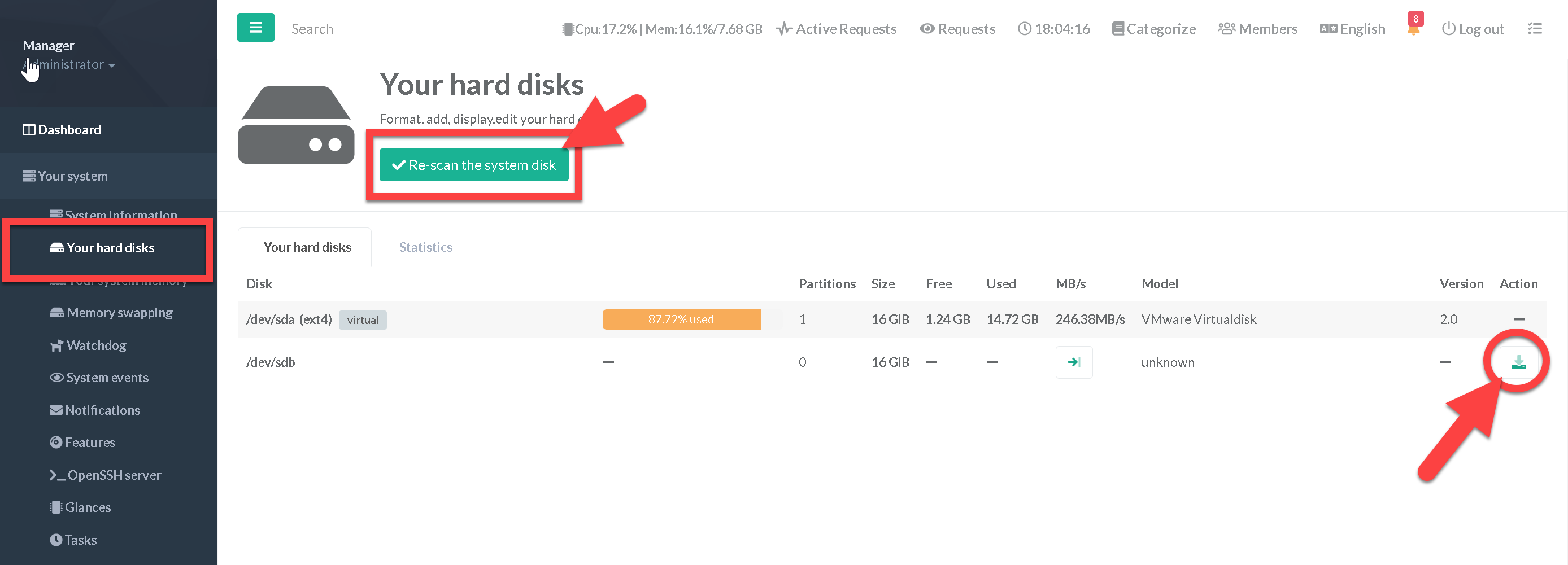1568x565 pixels.
Task: Open Watchdog from the sidebar
Action: (x=96, y=345)
